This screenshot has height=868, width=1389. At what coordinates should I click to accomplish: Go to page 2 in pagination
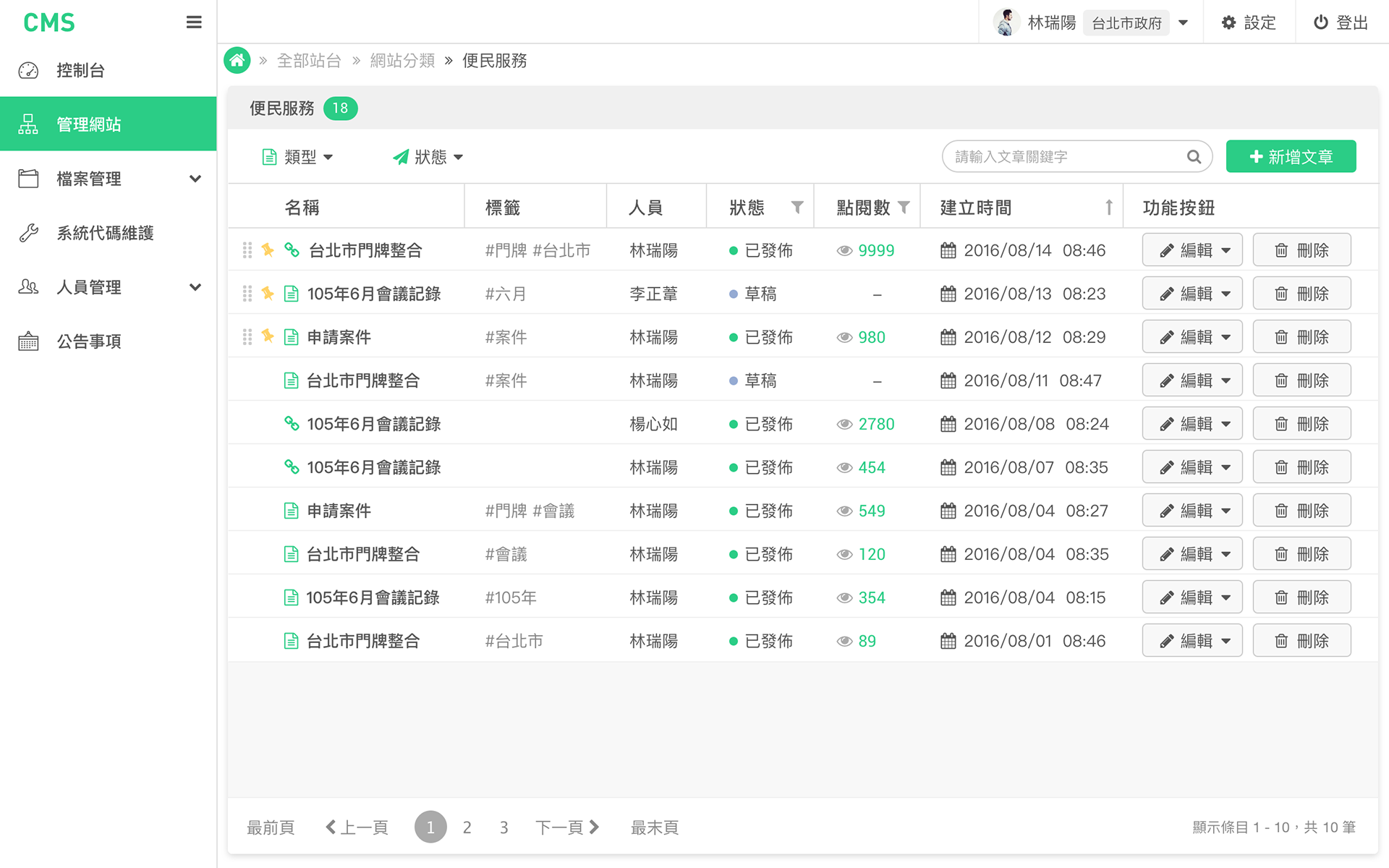[467, 827]
